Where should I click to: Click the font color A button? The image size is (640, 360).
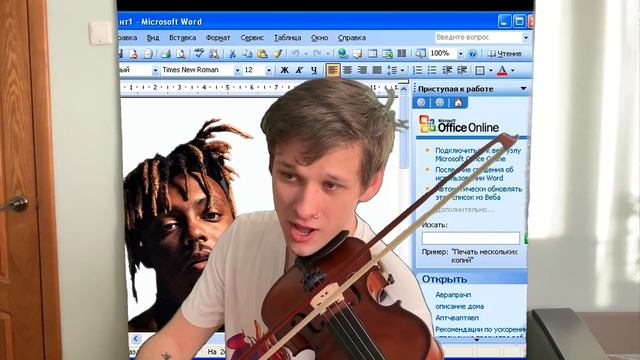click(x=502, y=70)
